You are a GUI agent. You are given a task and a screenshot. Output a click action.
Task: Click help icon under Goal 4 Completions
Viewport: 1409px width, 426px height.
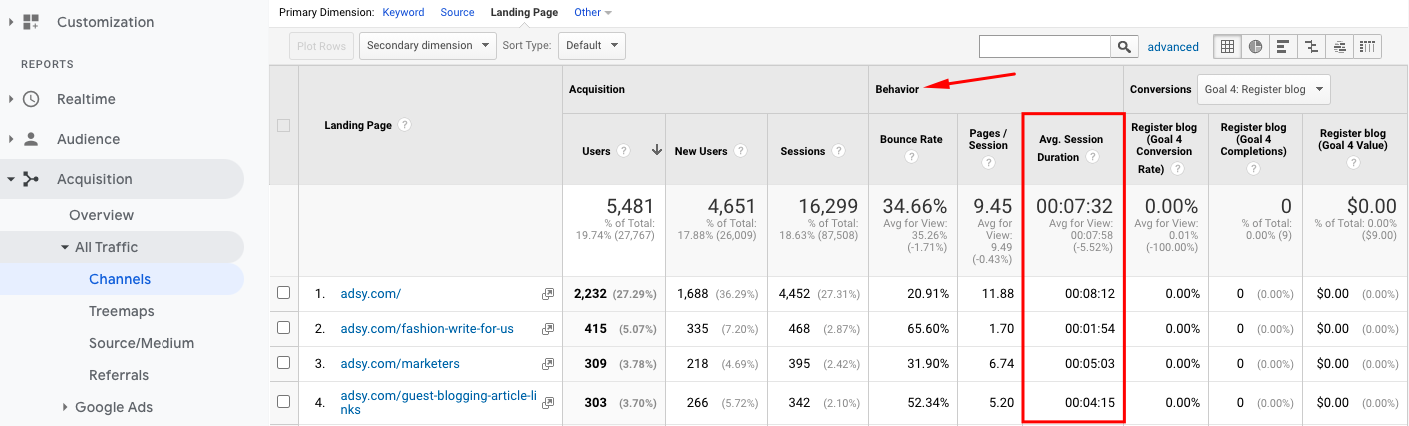point(1253,169)
